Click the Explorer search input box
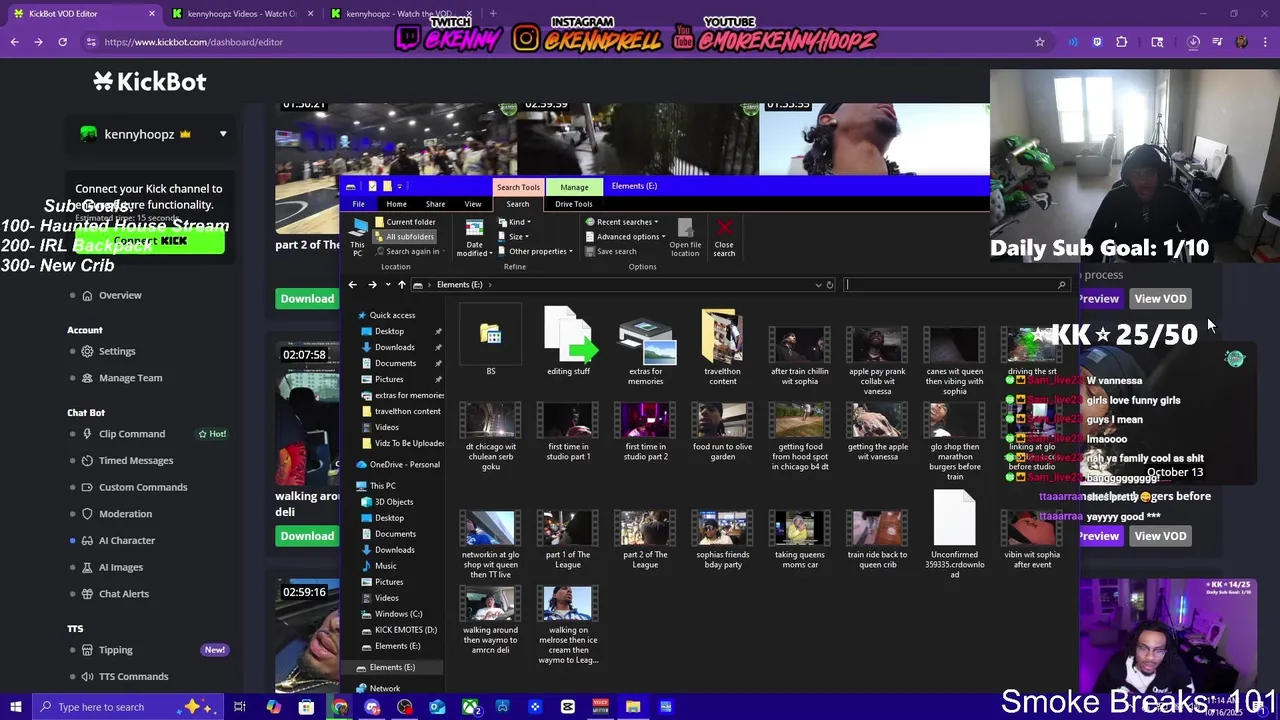Image resolution: width=1280 pixels, height=720 pixels. click(955, 285)
